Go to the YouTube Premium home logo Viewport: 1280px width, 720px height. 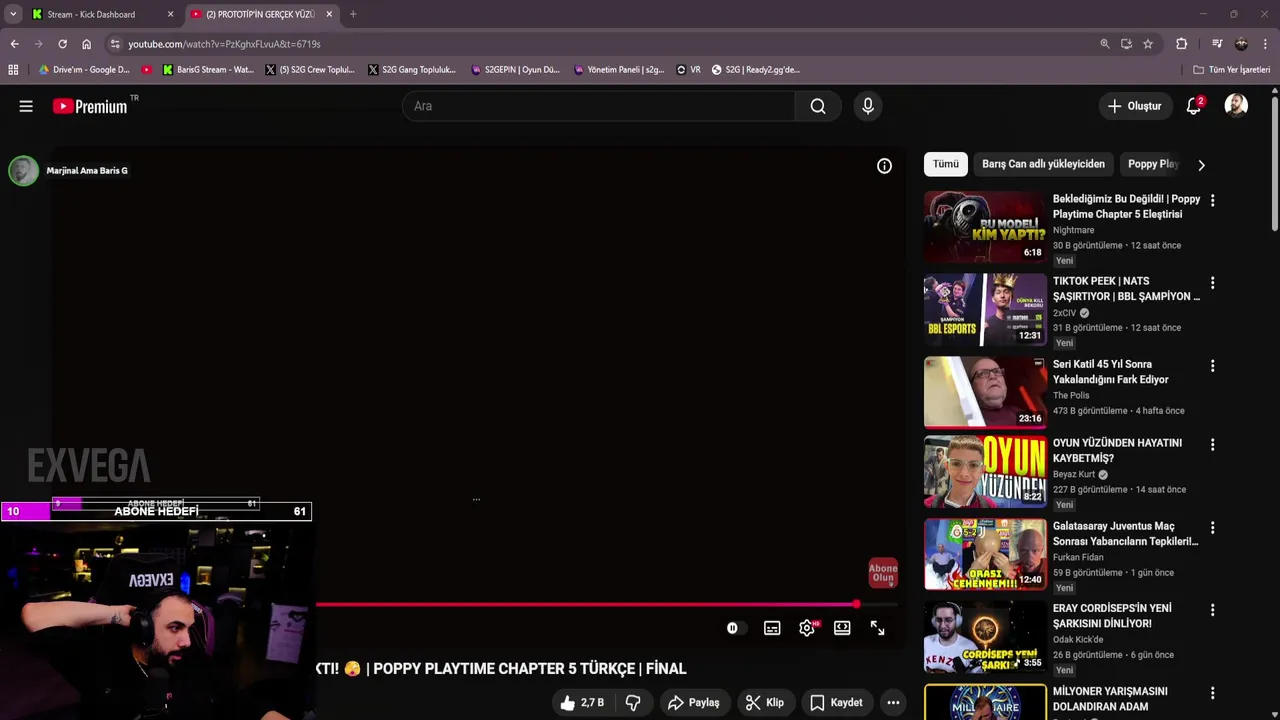point(91,106)
